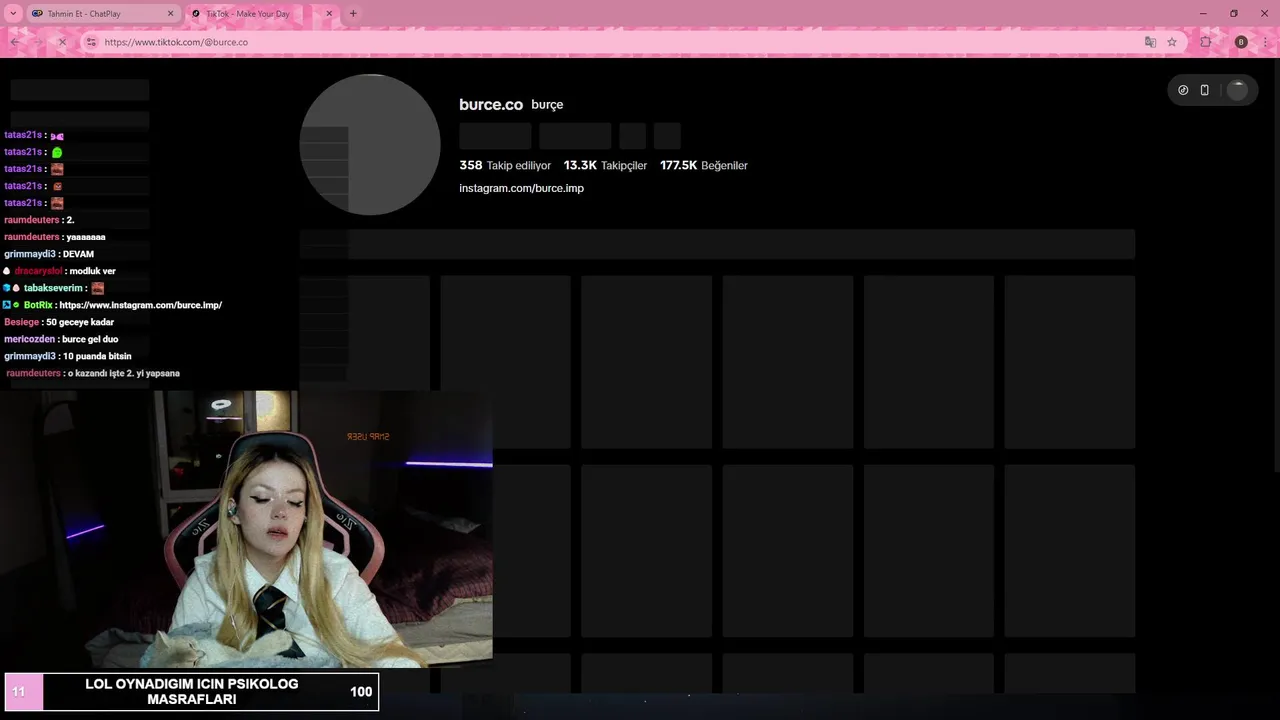This screenshot has width=1280, height=720.
Task: Open the 13.3K Takipçiler followers list
Action: pos(605,165)
